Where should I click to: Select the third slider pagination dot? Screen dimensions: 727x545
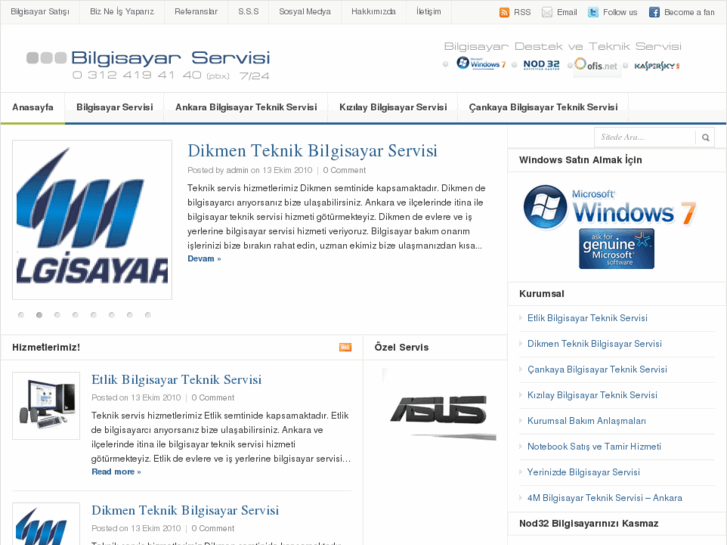[57, 315]
